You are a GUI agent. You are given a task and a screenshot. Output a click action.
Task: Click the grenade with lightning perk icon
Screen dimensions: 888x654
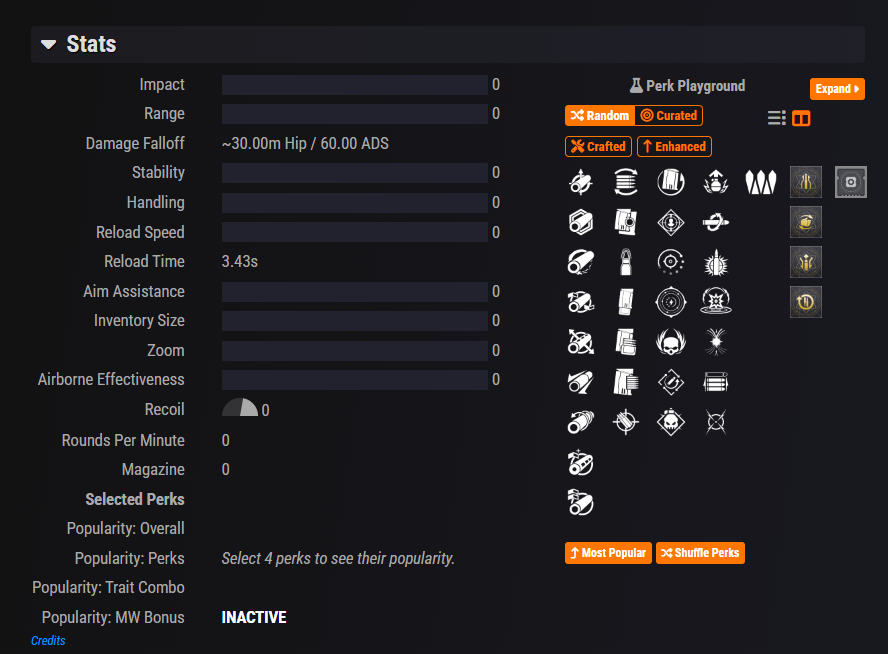pyautogui.click(x=716, y=182)
